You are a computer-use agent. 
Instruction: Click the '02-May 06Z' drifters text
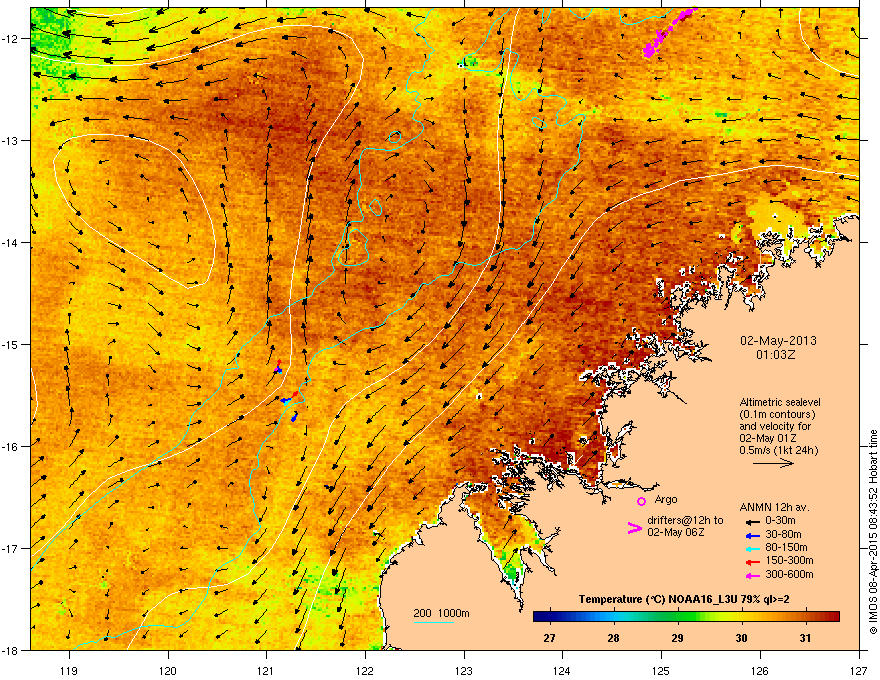(x=675, y=532)
